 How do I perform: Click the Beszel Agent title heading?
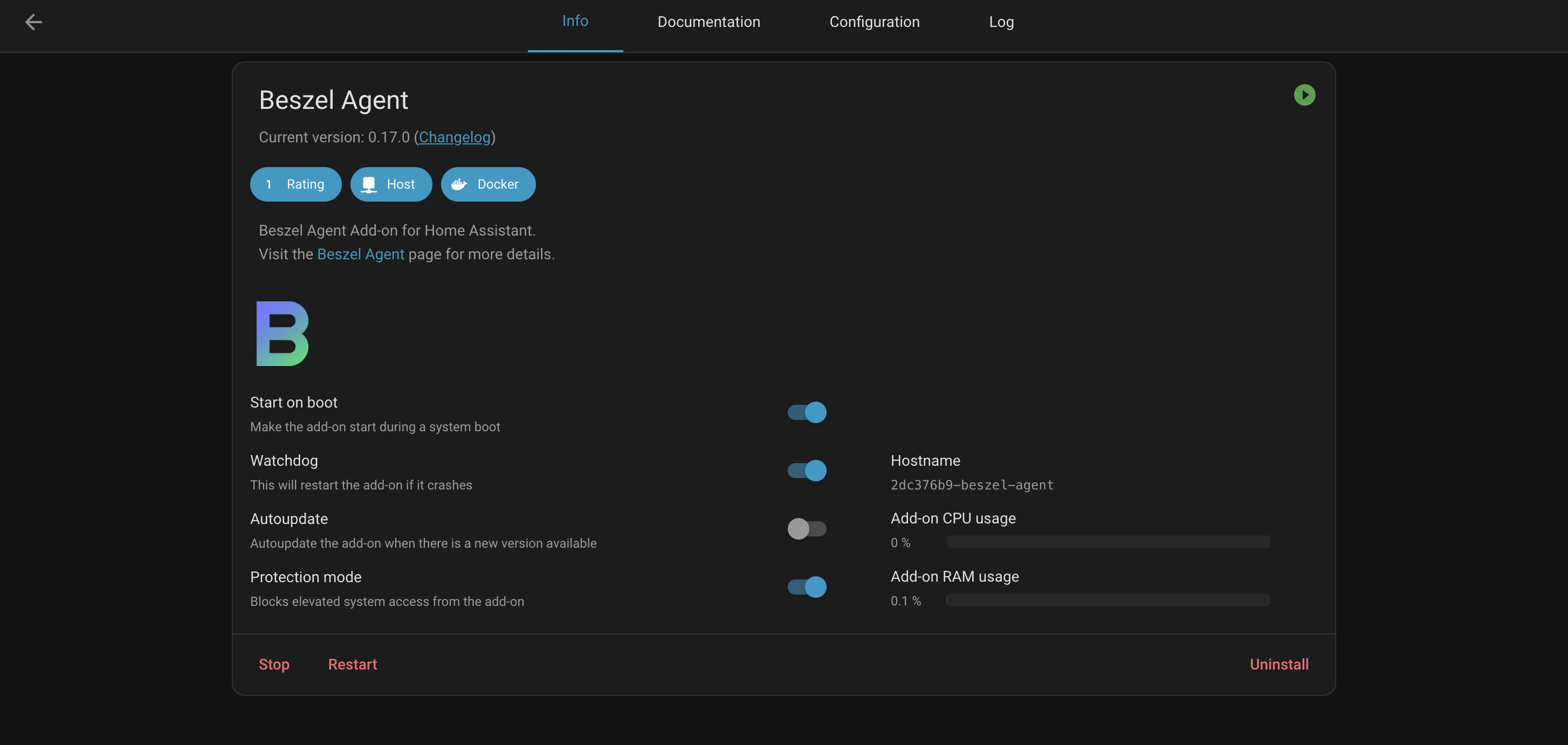coord(334,100)
